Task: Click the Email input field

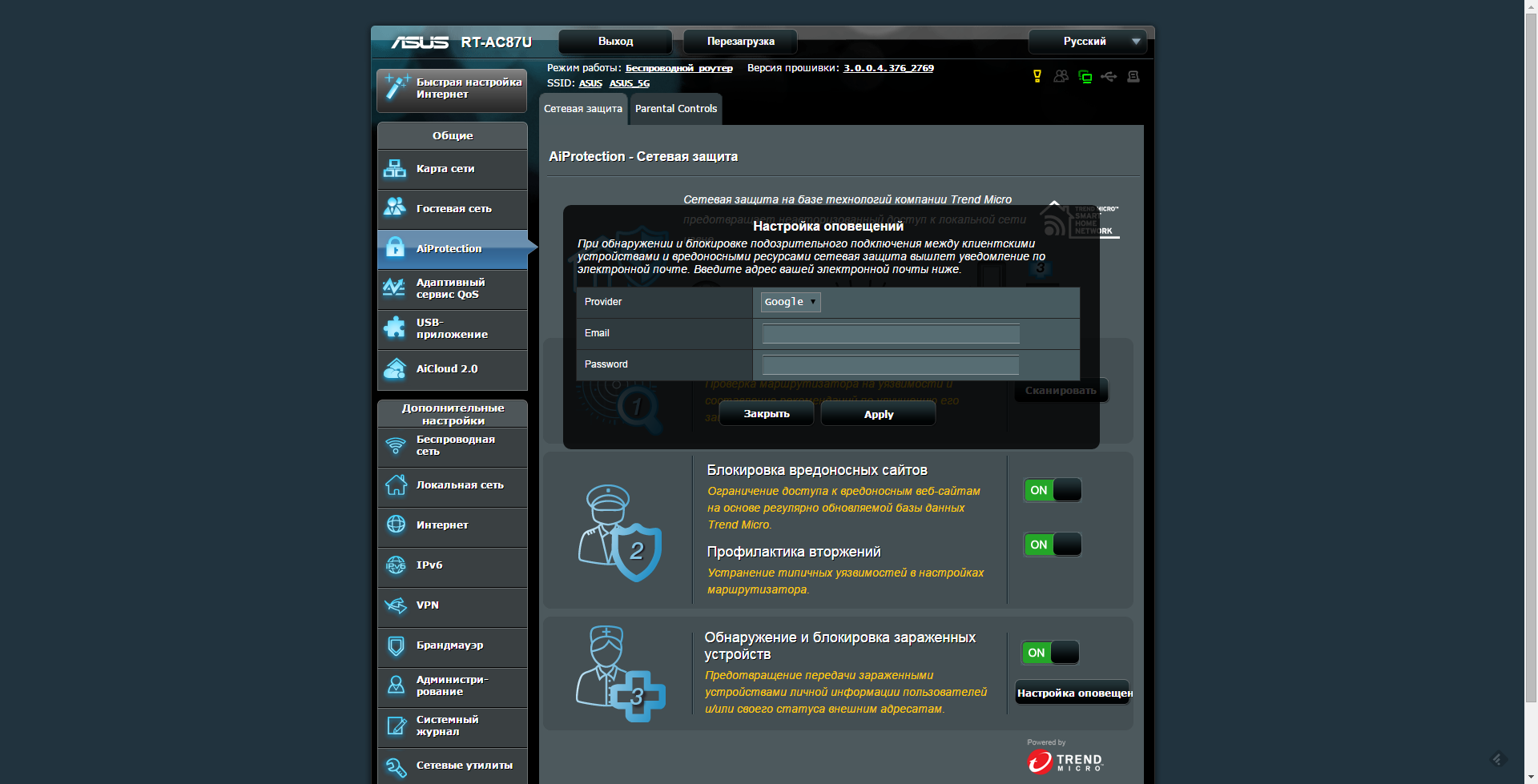Action: (x=891, y=334)
